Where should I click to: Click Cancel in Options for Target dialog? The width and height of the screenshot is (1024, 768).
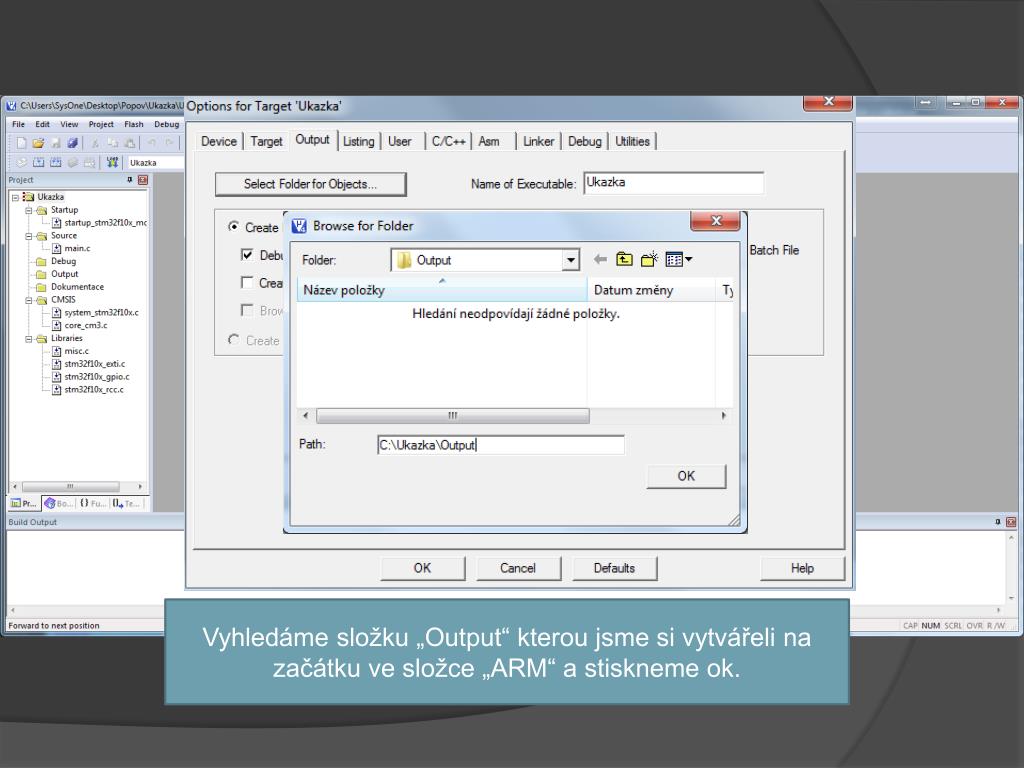click(518, 568)
